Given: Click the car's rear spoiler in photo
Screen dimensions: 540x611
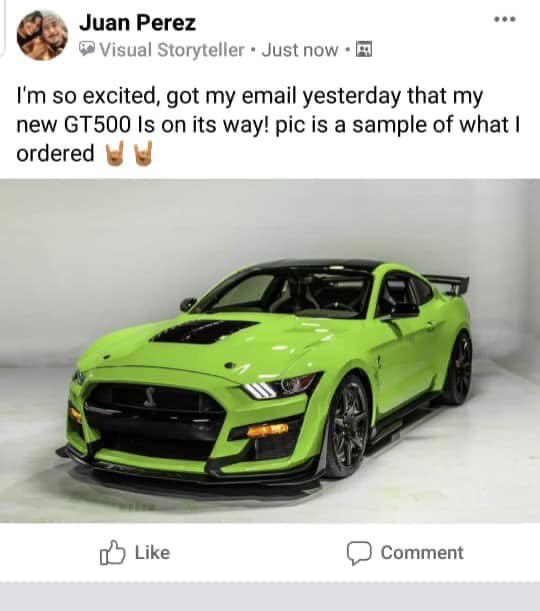Looking at the screenshot, I should pos(448,283).
